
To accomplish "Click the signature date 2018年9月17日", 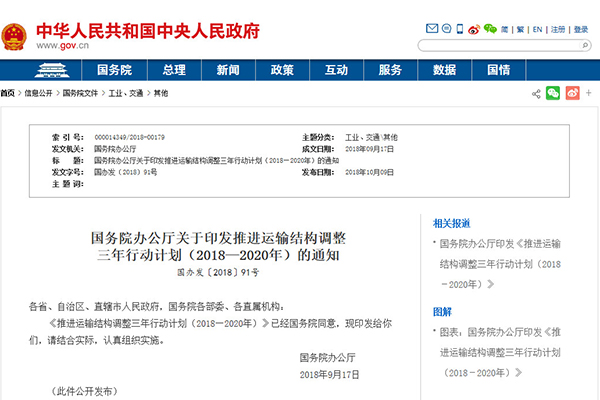I will coord(329,375).
